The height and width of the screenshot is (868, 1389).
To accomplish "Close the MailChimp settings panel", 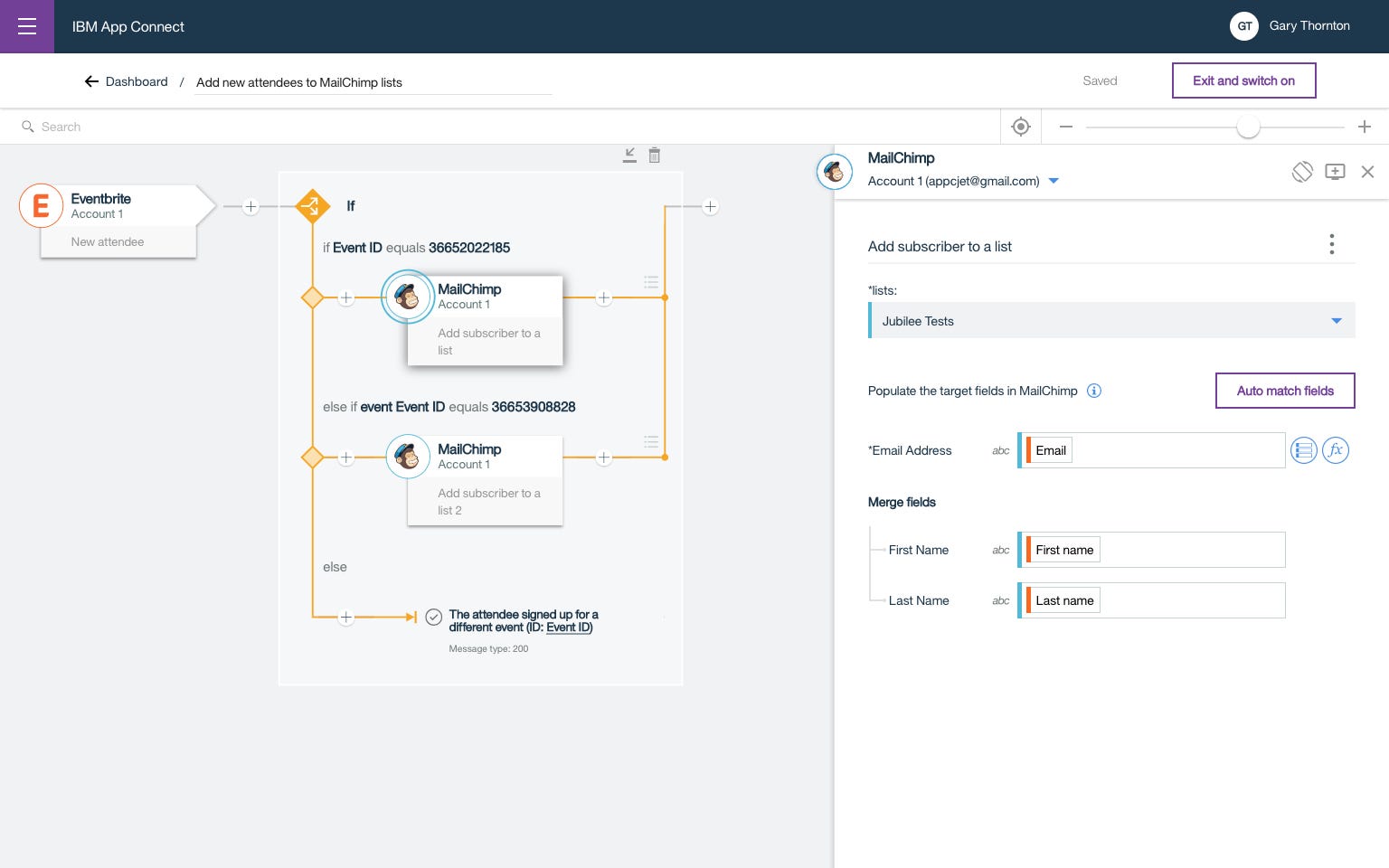I will [1368, 172].
